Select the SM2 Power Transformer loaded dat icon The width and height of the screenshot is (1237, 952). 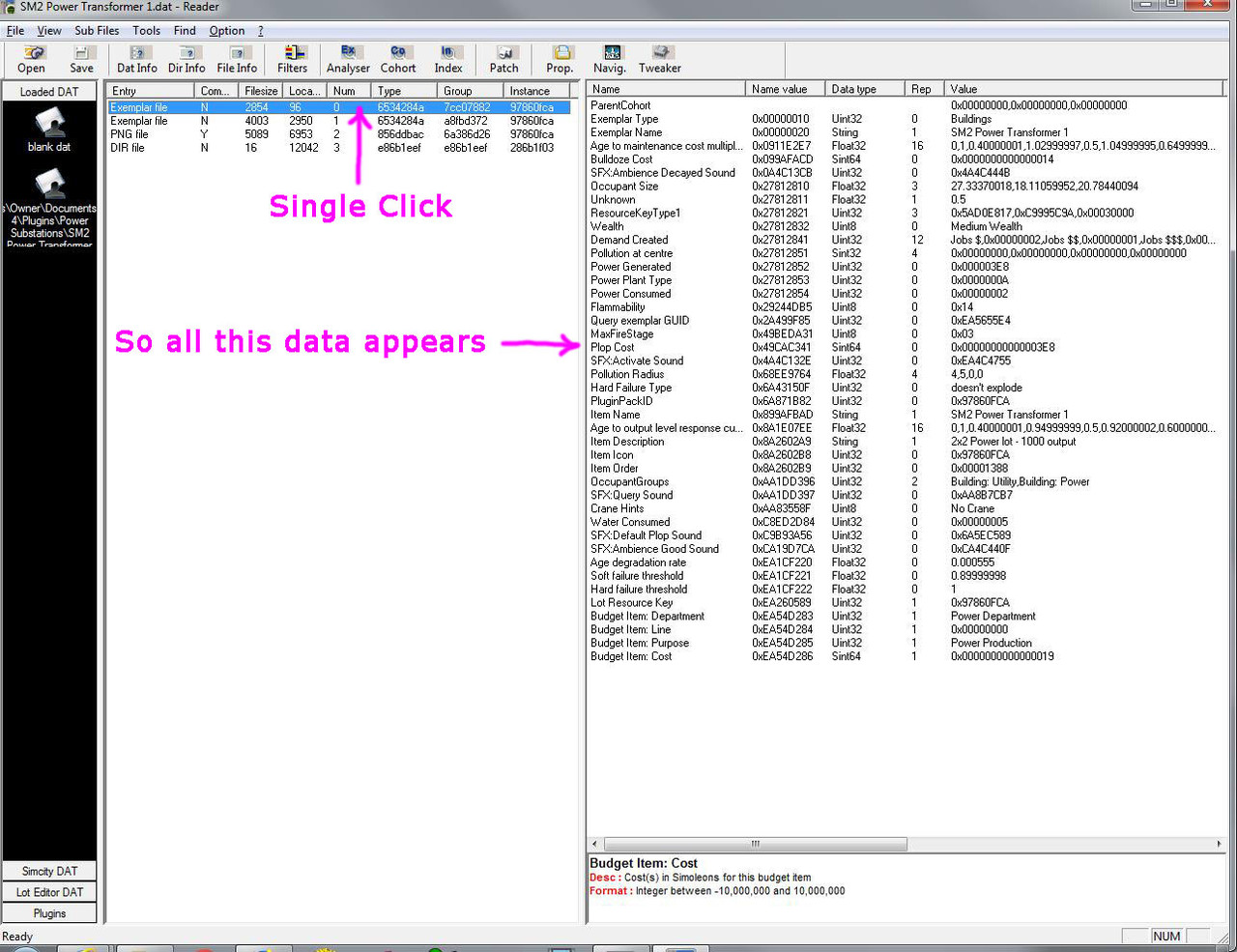pos(49,208)
